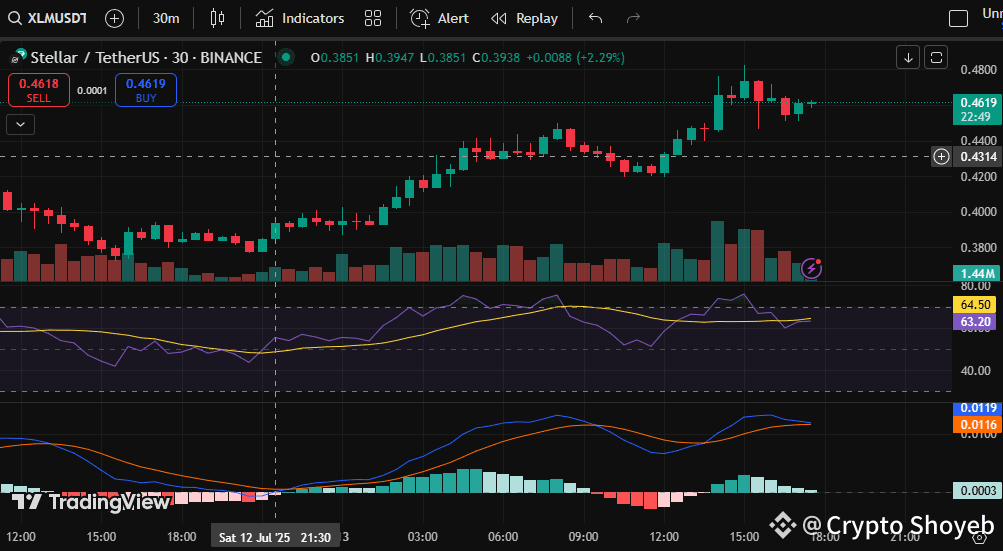Click the plus icon at price 0.4314
1003x551 pixels.
coord(941,156)
